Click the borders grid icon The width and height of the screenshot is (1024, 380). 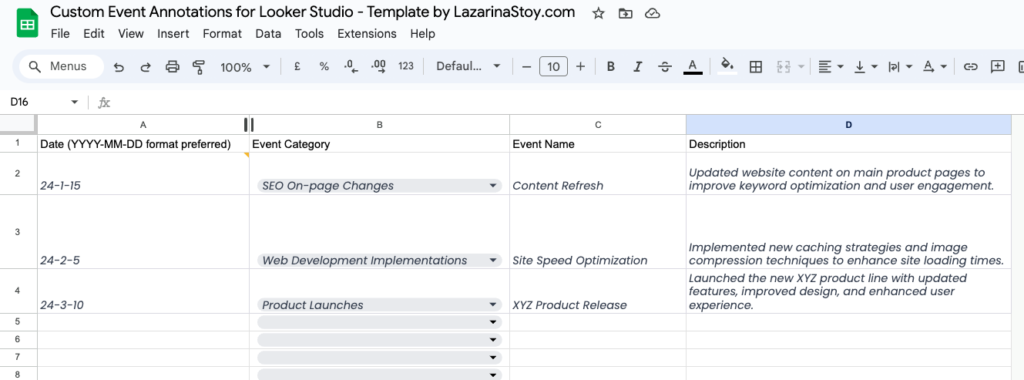756,67
